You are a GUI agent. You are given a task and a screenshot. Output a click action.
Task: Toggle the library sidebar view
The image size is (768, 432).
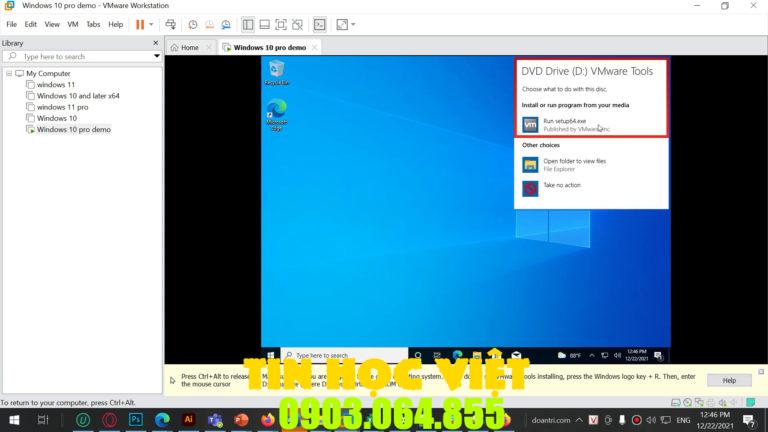[248, 24]
